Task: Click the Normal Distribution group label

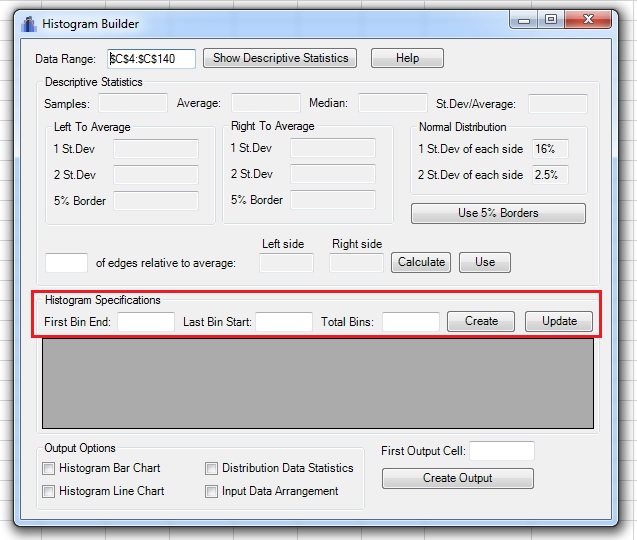Action: pos(463,127)
